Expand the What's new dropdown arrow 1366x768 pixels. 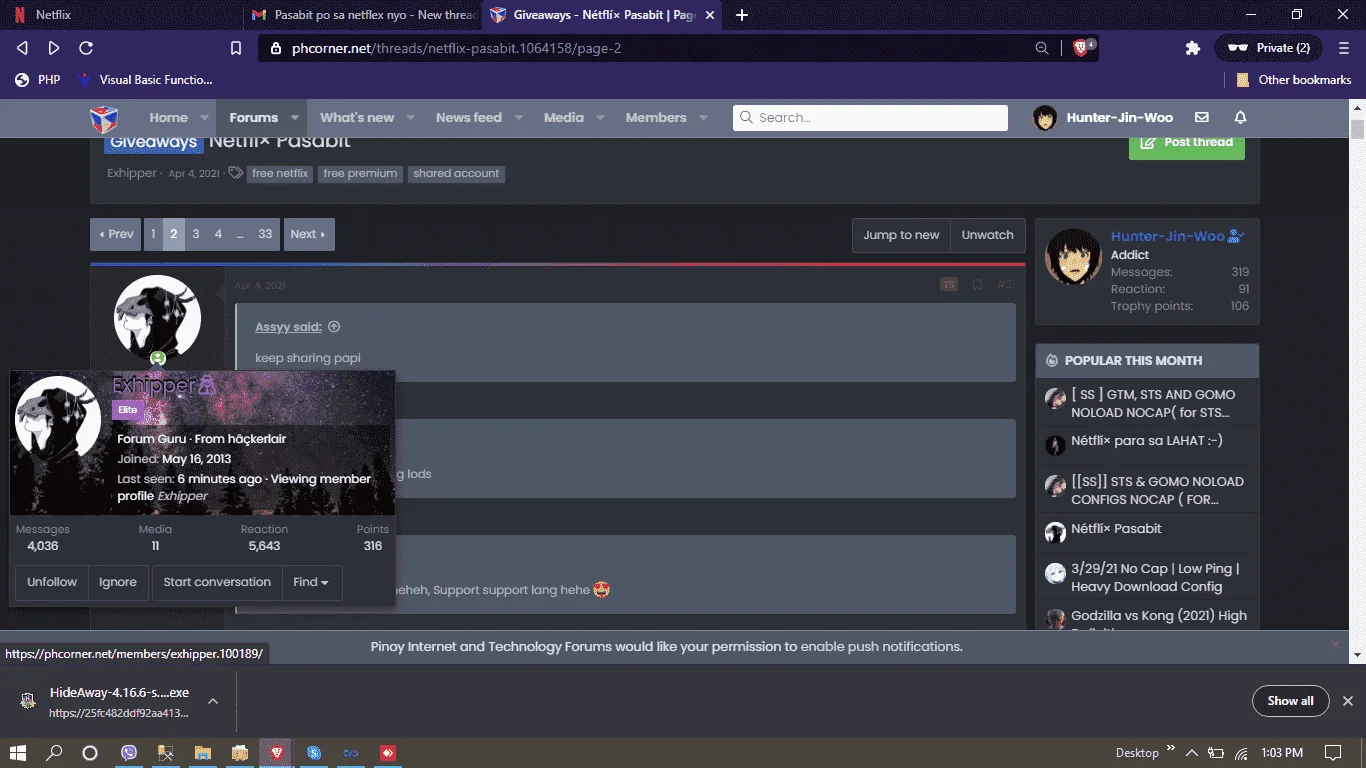410,118
